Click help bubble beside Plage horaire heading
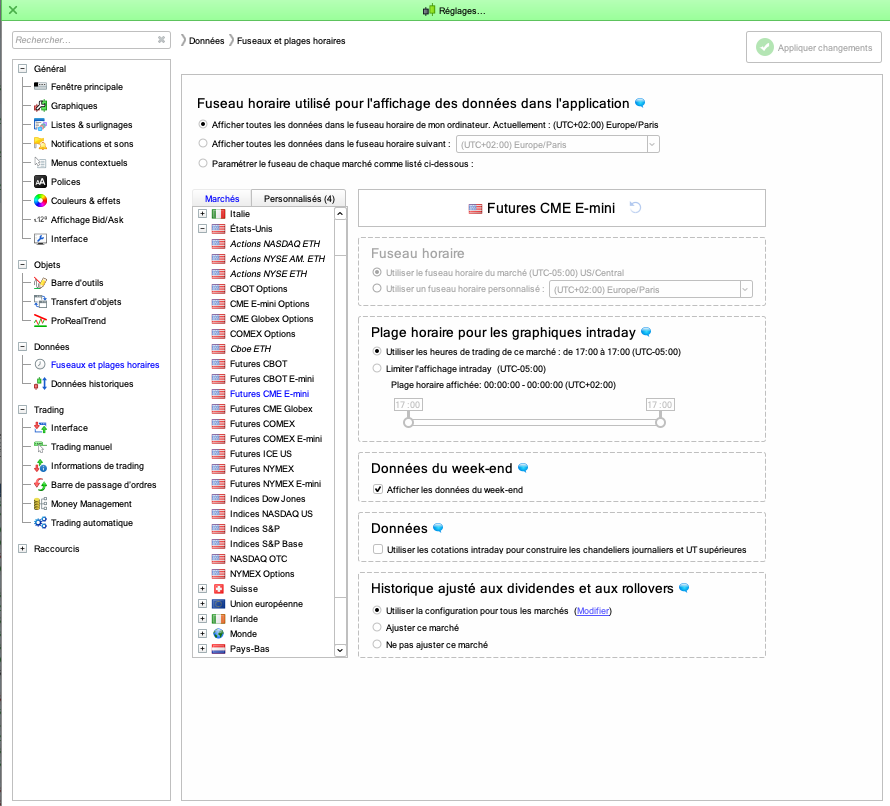Viewport: 890px width, 806px height. point(646,331)
